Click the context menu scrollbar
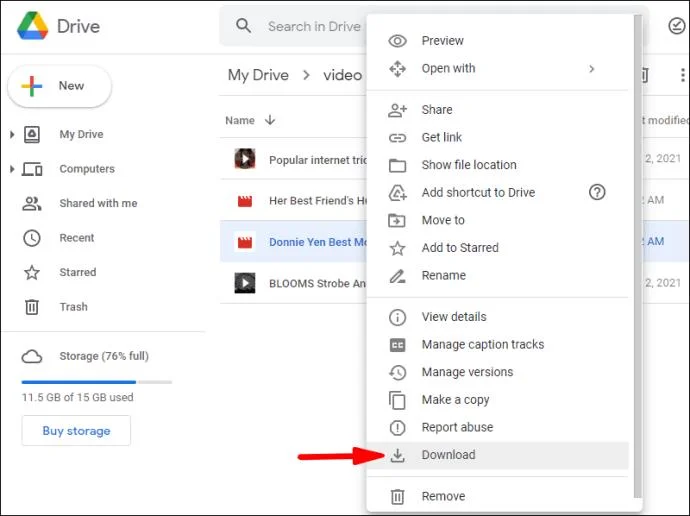 coord(638,256)
